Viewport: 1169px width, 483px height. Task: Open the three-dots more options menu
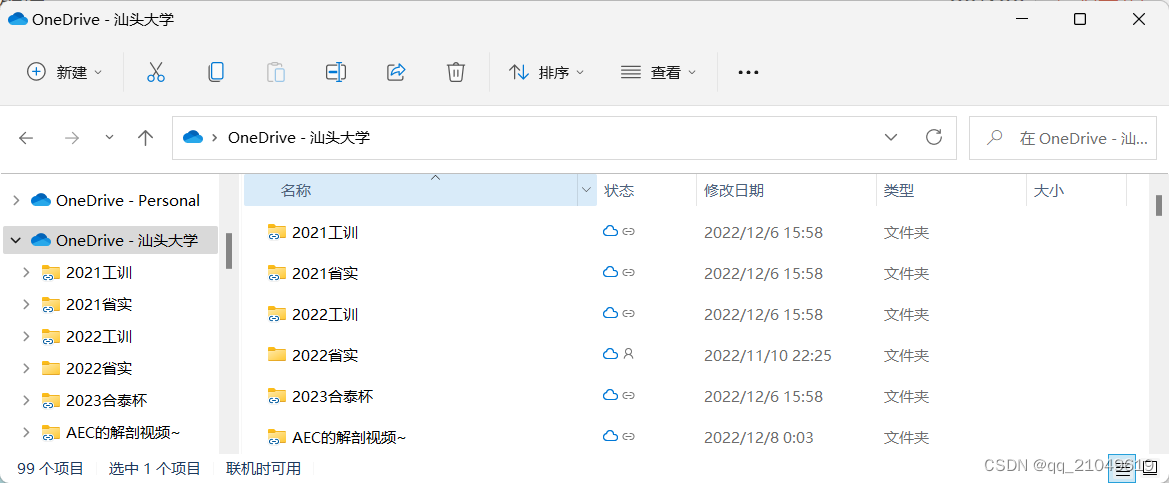[x=748, y=72]
